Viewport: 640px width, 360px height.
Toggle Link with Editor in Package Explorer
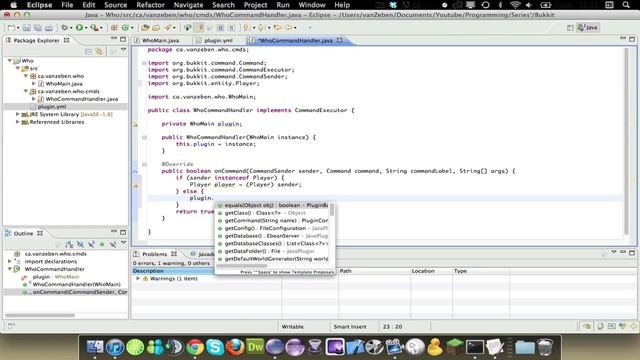99,51
